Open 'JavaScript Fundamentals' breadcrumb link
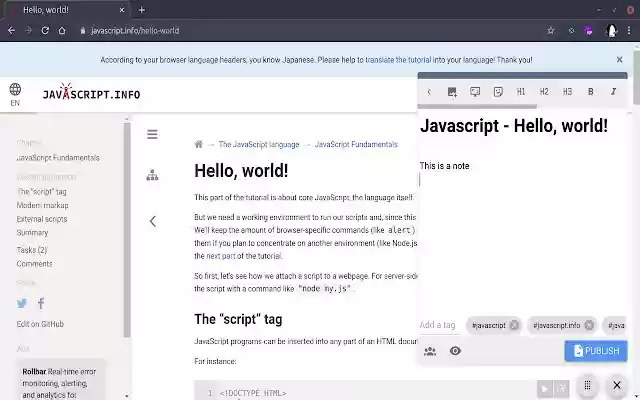The image size is (640, 400). point(356,144)
